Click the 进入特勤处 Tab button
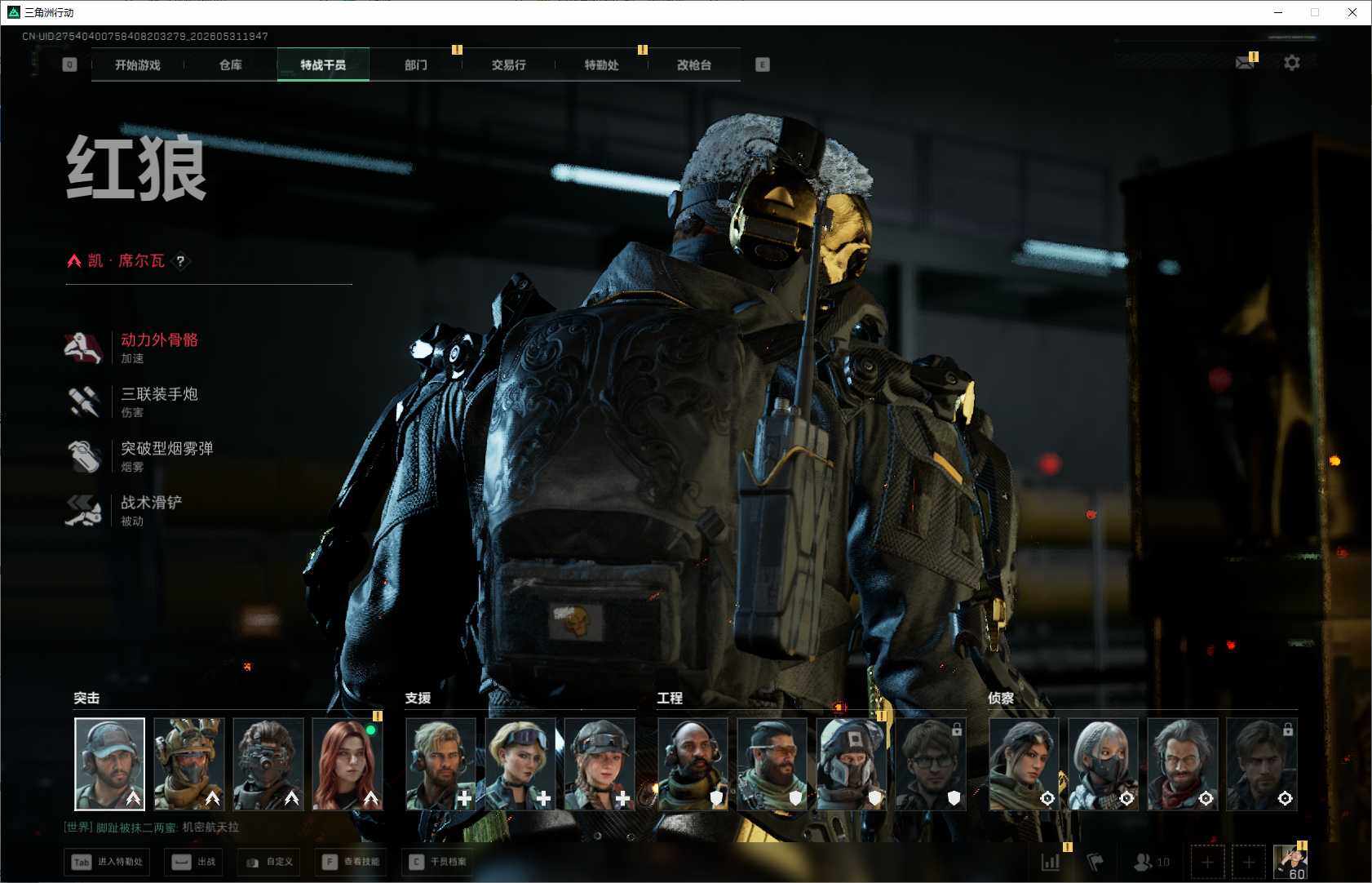1372x883 pixels. tap(108, 862)
